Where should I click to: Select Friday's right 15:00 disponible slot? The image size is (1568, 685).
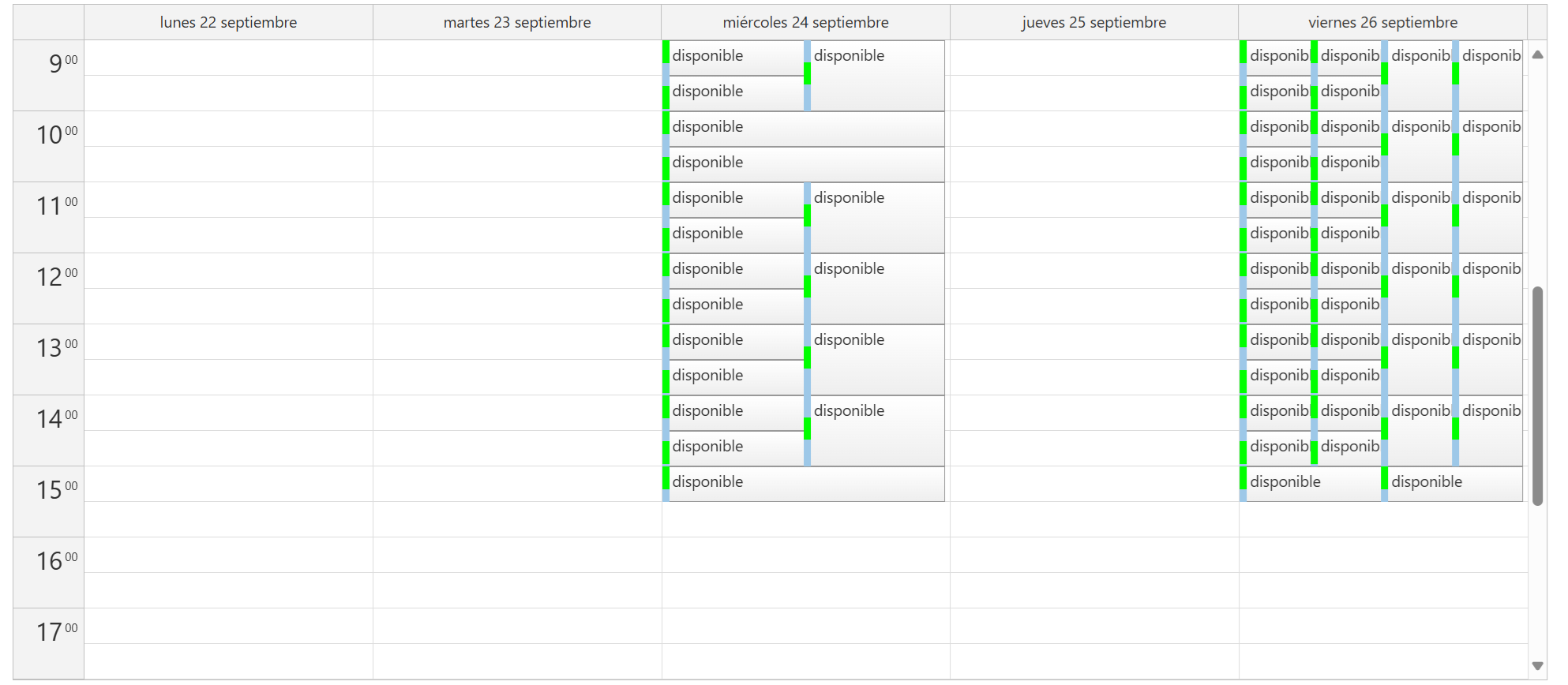(x=1453, y=483)
